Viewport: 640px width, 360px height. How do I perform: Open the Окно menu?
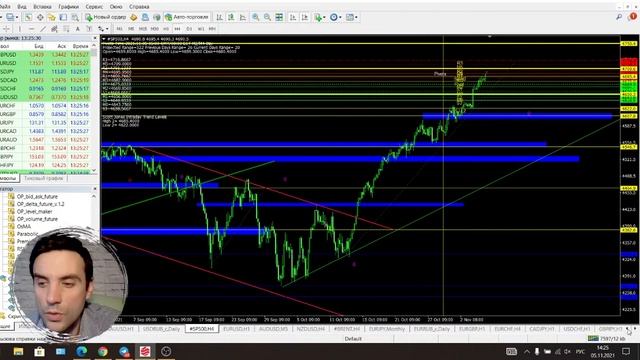coord(116,7)
